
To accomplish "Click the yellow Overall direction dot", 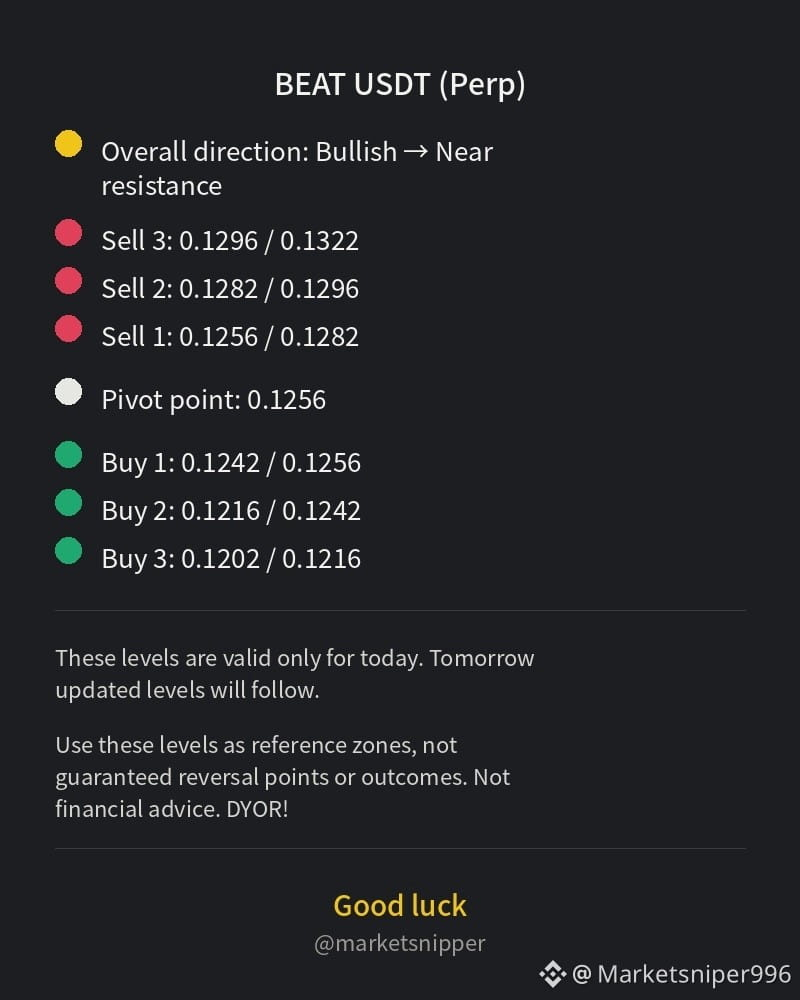I will [68, 143].
